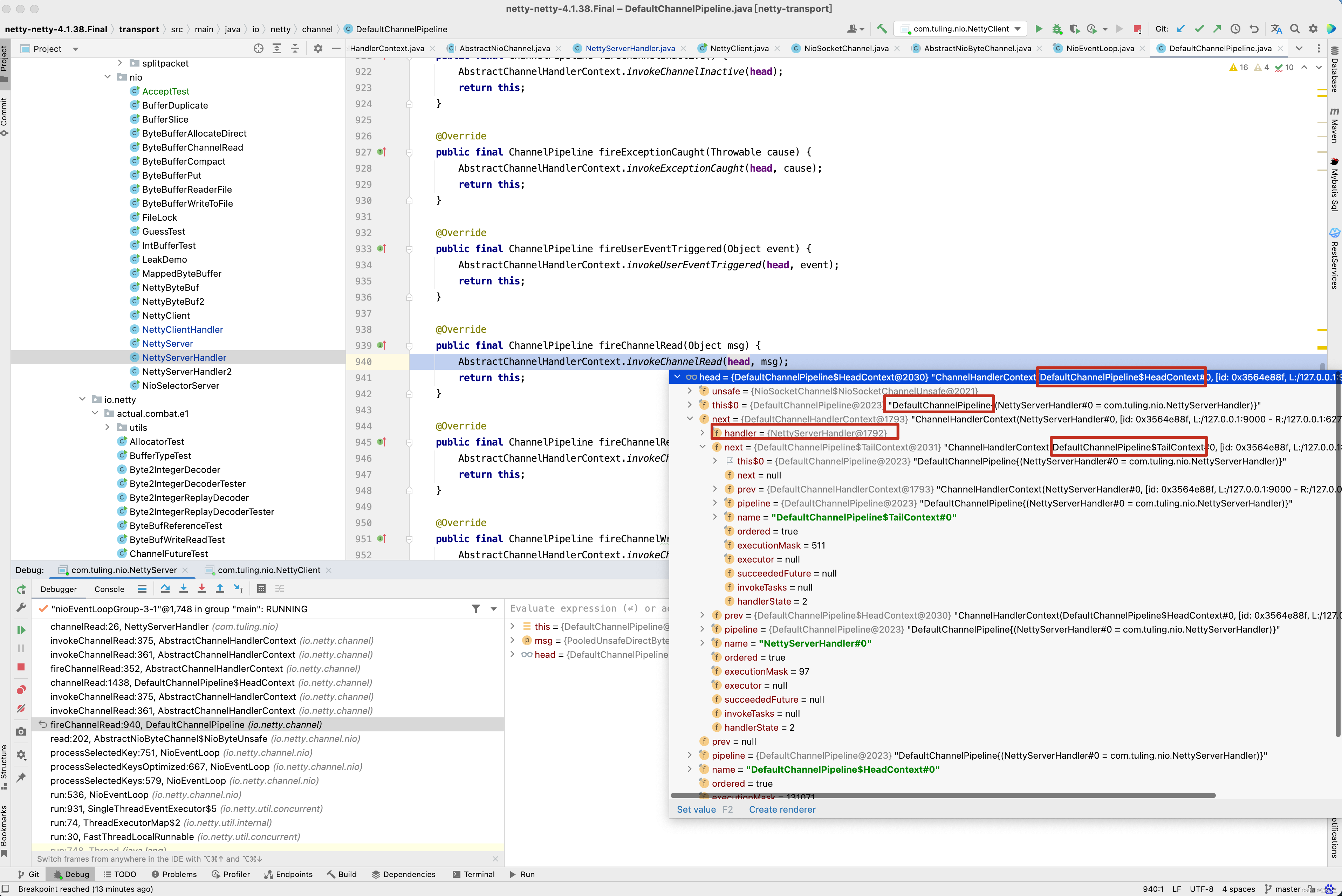1342x896 pixels.
Task: Toggle the Mute Breakpoints icon
Action: [21, 709]
